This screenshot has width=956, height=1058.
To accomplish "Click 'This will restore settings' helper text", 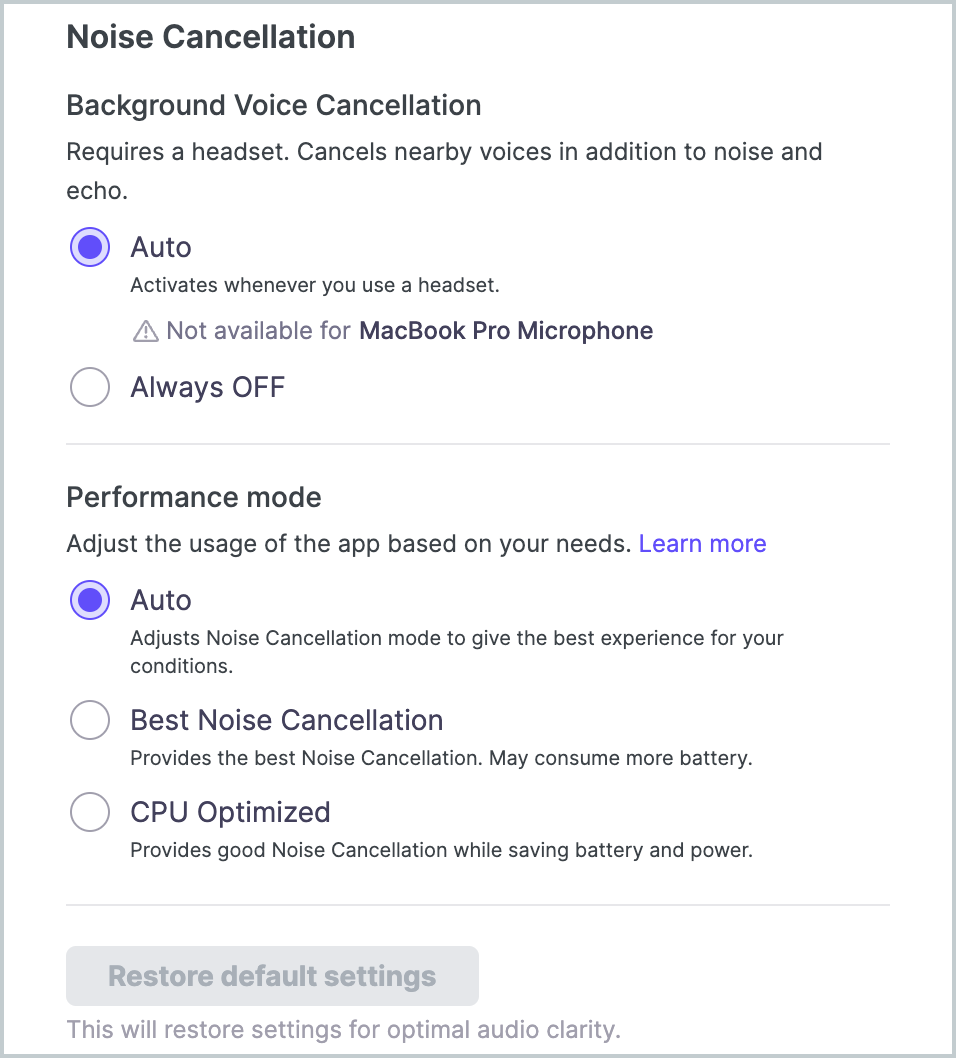I will point(343,1030).
